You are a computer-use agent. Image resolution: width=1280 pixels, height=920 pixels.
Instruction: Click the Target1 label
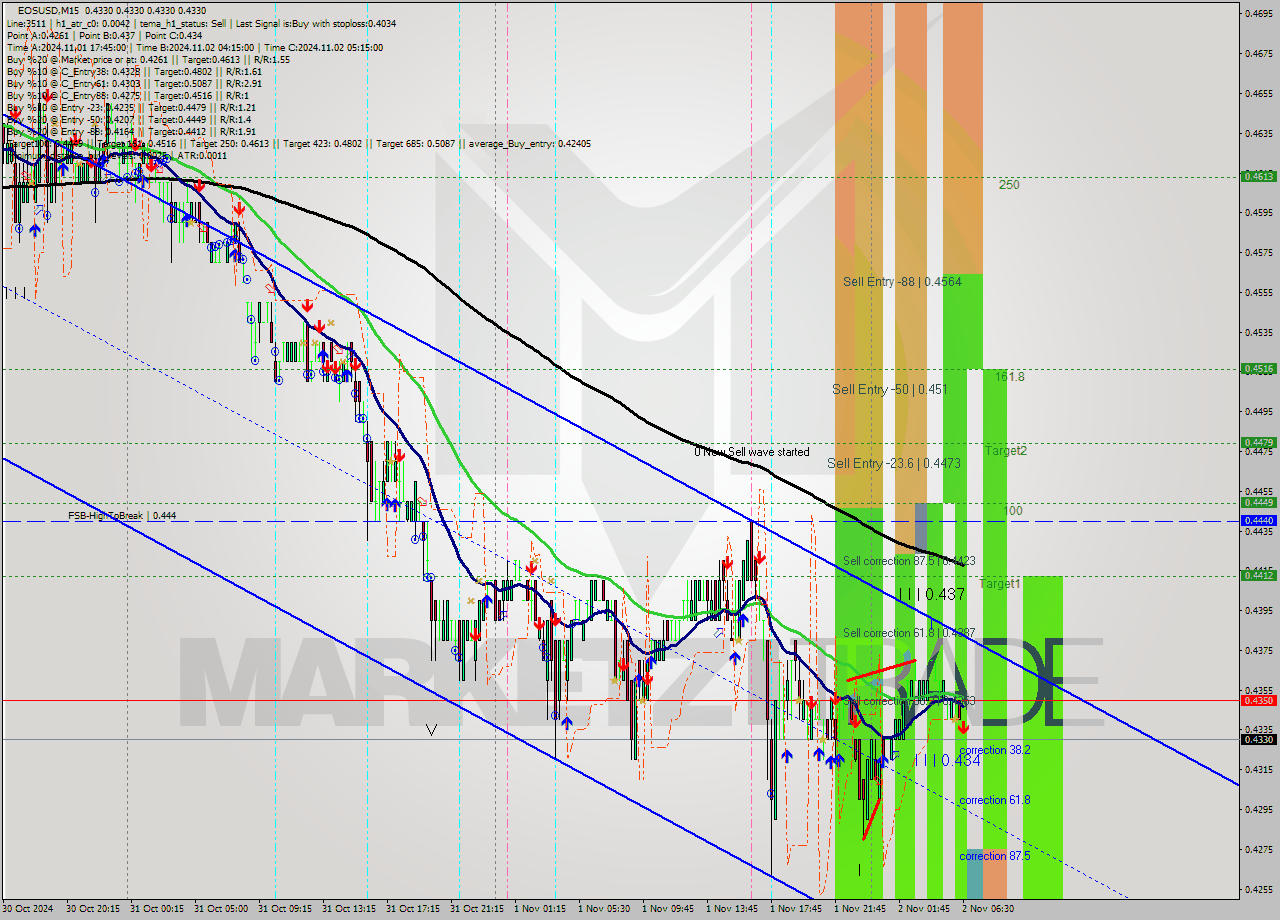pyautogui.click(x=1000, y=583)
